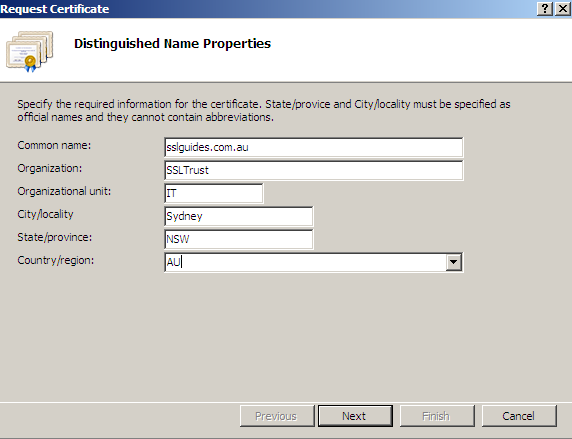Focus the City/locality field showing Sydney
This screenshot has width=572, height=439.
[239, 216]
